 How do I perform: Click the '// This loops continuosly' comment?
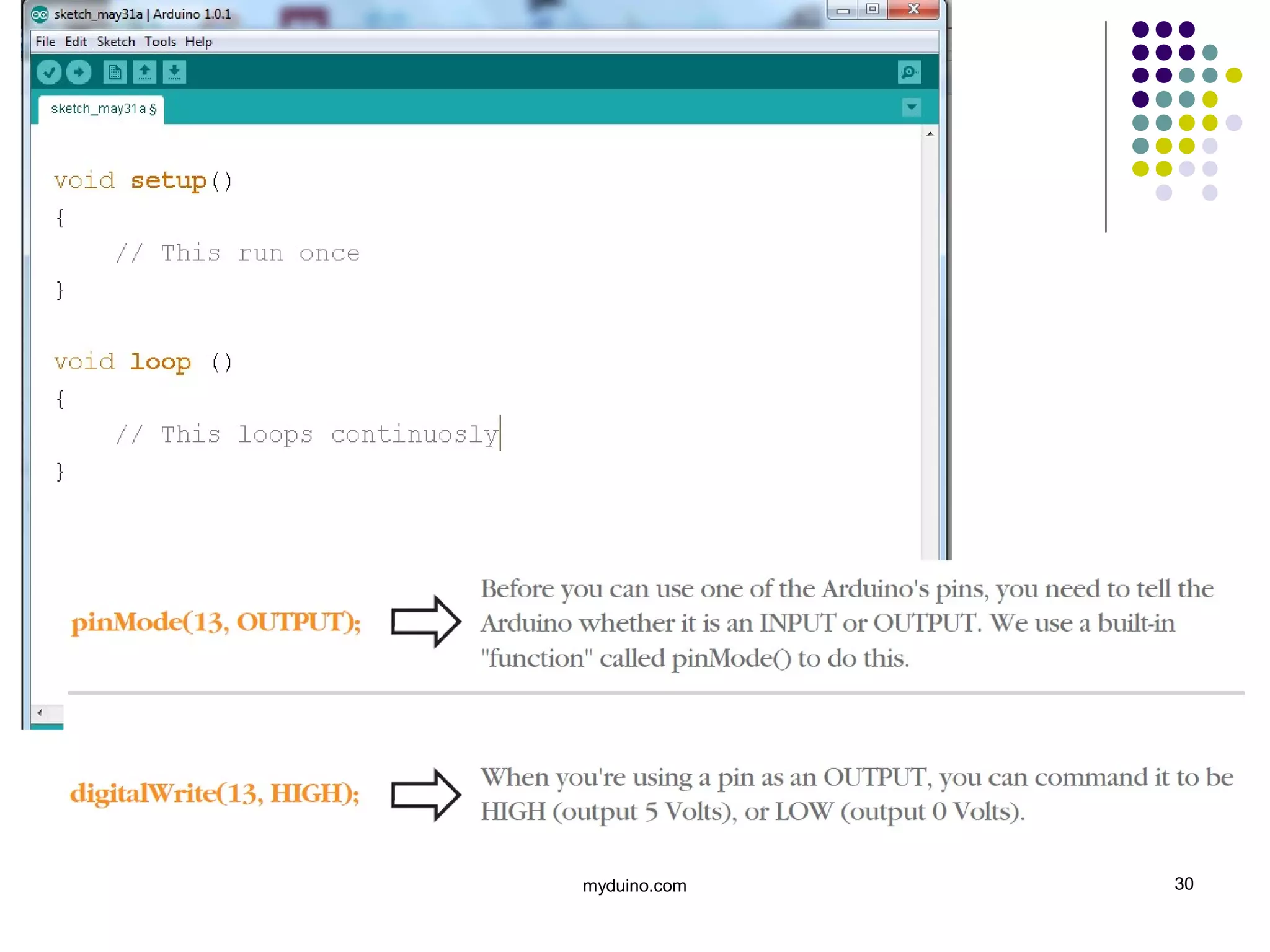307,434
